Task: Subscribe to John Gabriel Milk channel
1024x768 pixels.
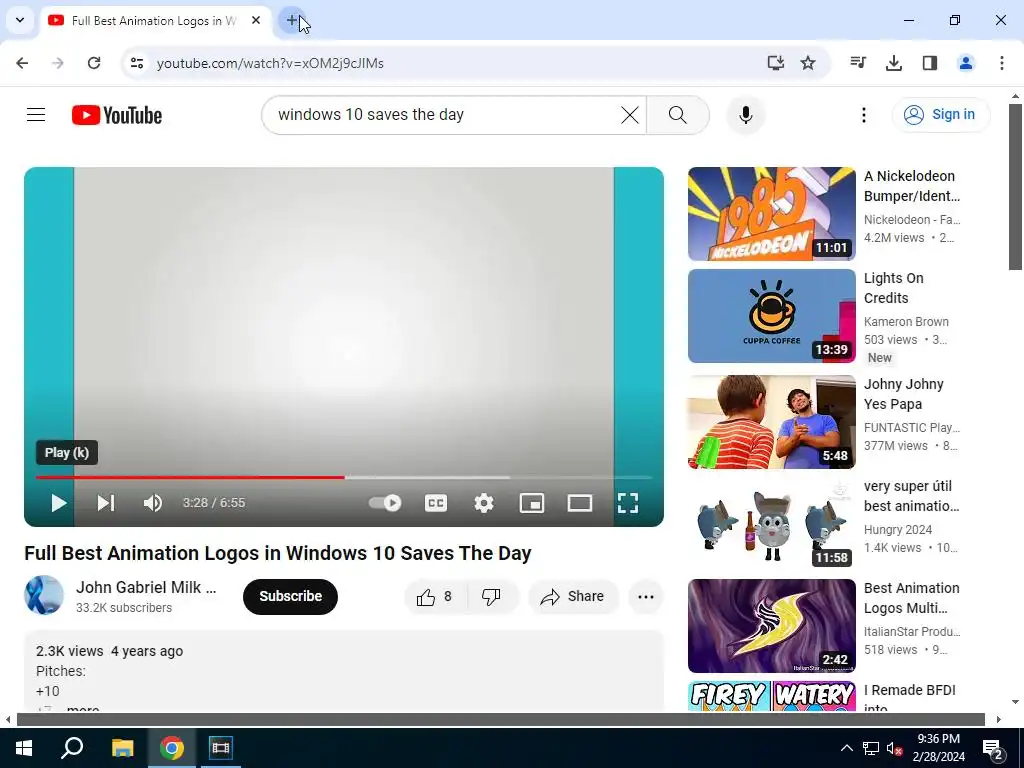Action: pyautogui.click(x=291, y=596)
